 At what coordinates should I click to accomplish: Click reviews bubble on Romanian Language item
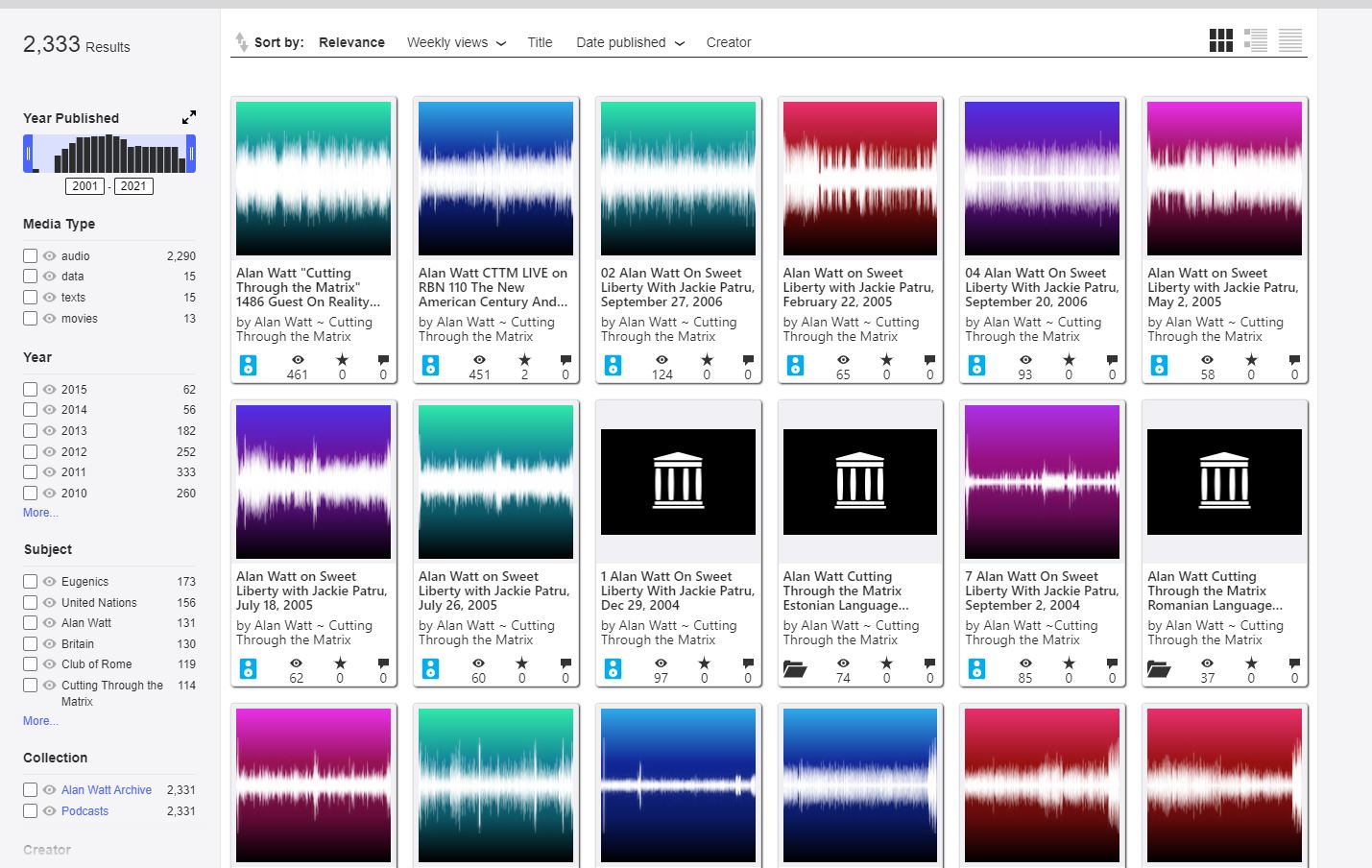point(1294,663)
